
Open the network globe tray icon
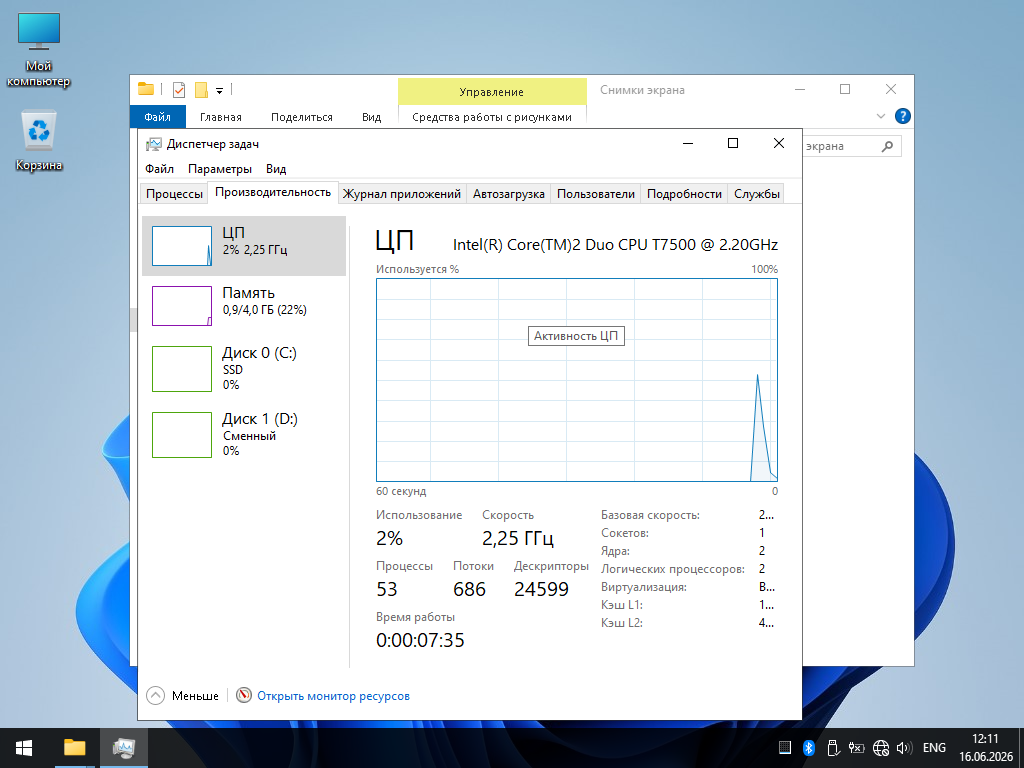(880, 748)
